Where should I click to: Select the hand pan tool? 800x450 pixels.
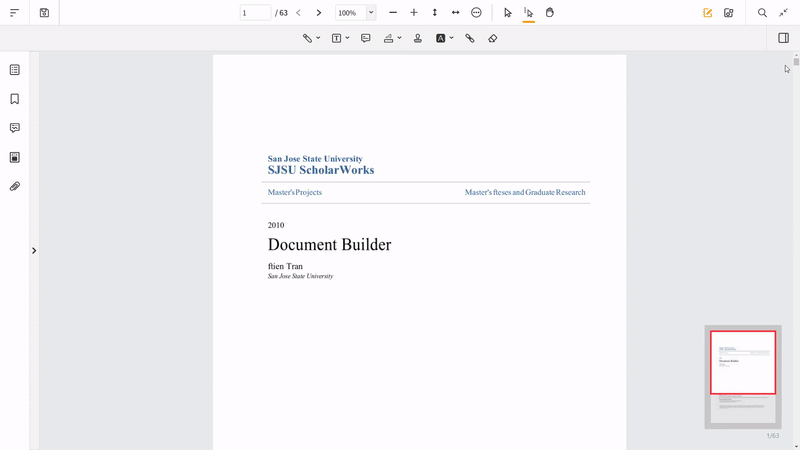tap(550, 13)
